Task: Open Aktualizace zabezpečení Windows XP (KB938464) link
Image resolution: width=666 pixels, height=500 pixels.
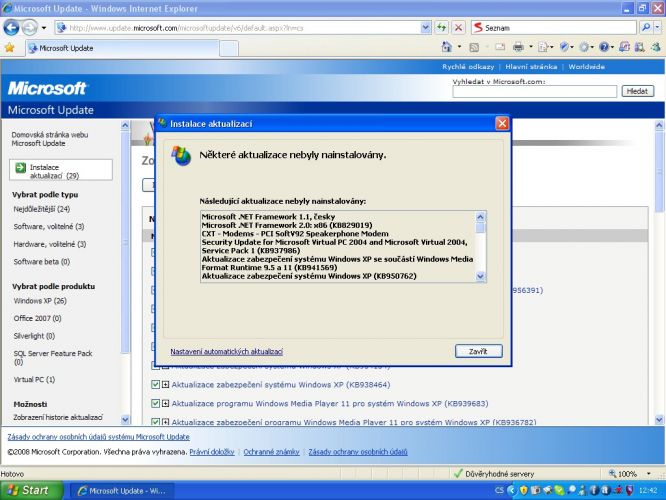Action: 281,385
